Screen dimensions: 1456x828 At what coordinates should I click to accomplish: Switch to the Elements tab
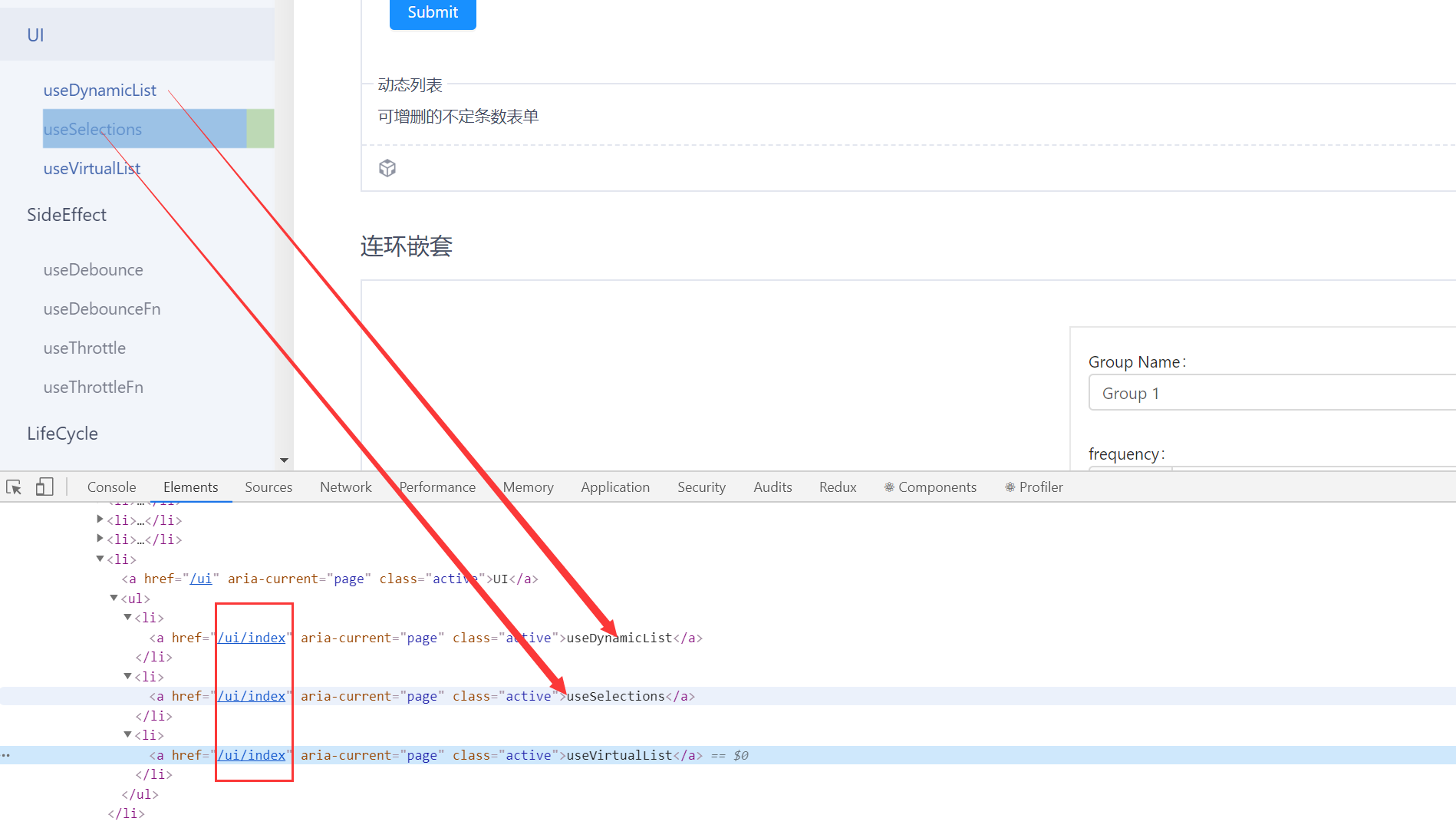[190, 487]
